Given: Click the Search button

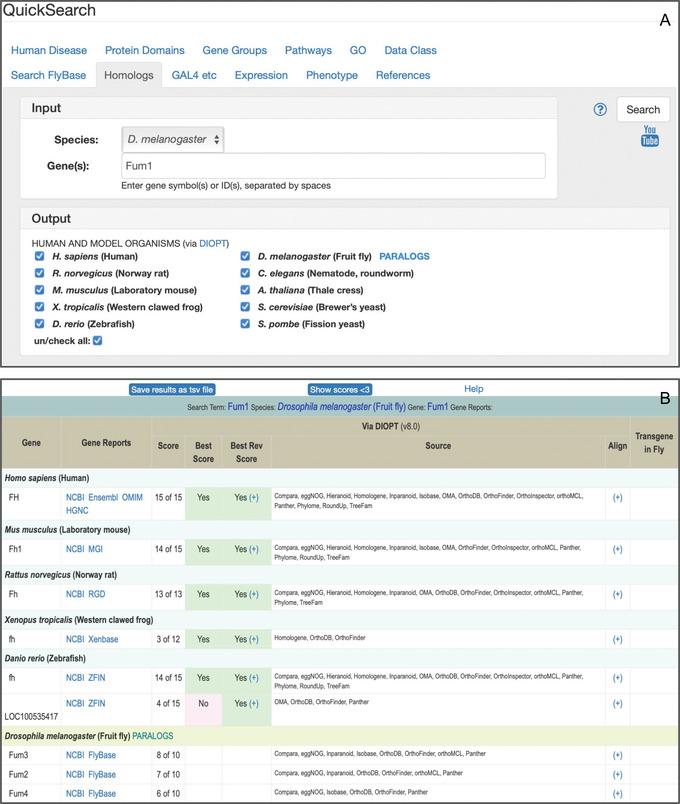Looking at the screenshot, I should click(643, 109).
